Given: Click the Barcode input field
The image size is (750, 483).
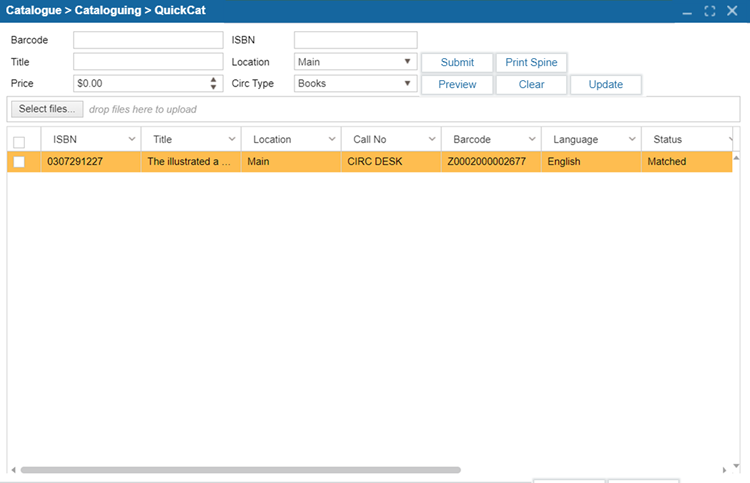Looking at the screenshot, I should click(148, 40).
